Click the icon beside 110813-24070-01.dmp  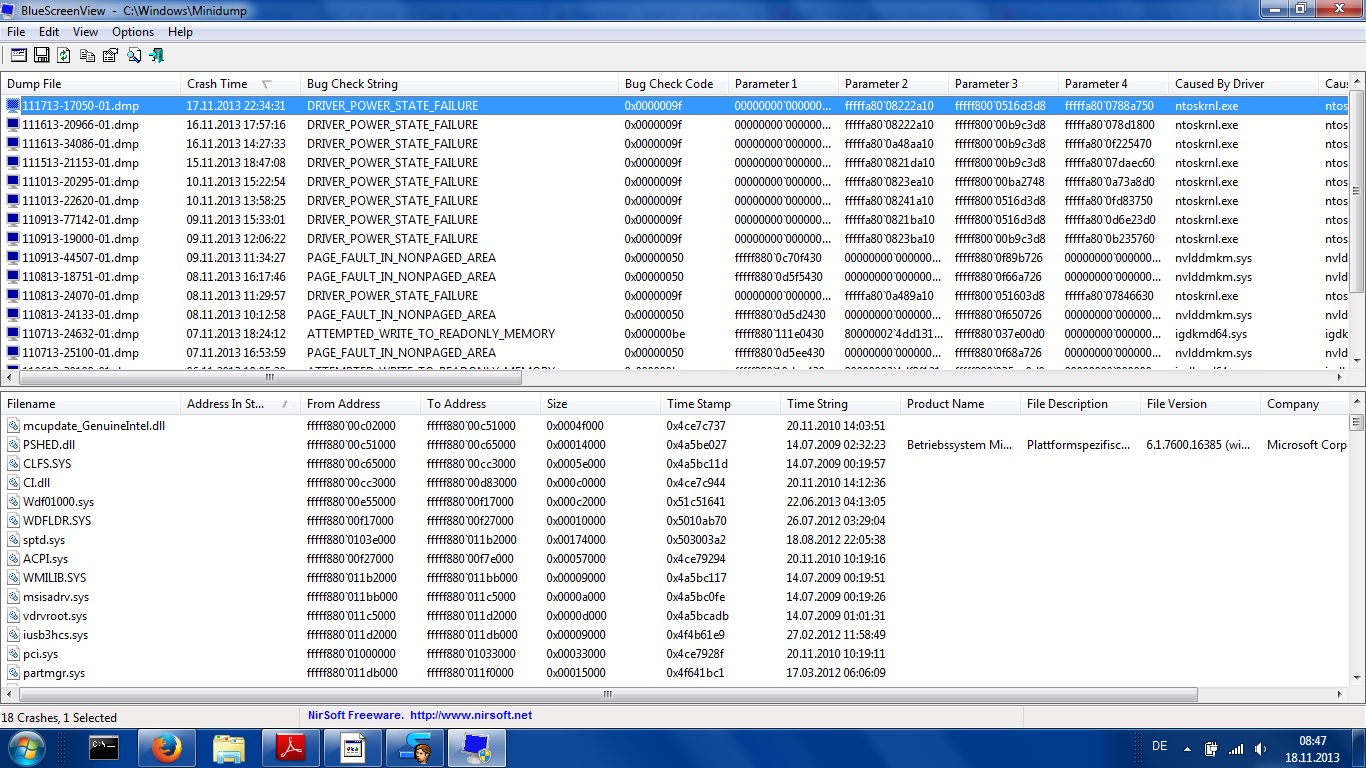(x=13, y=296)
